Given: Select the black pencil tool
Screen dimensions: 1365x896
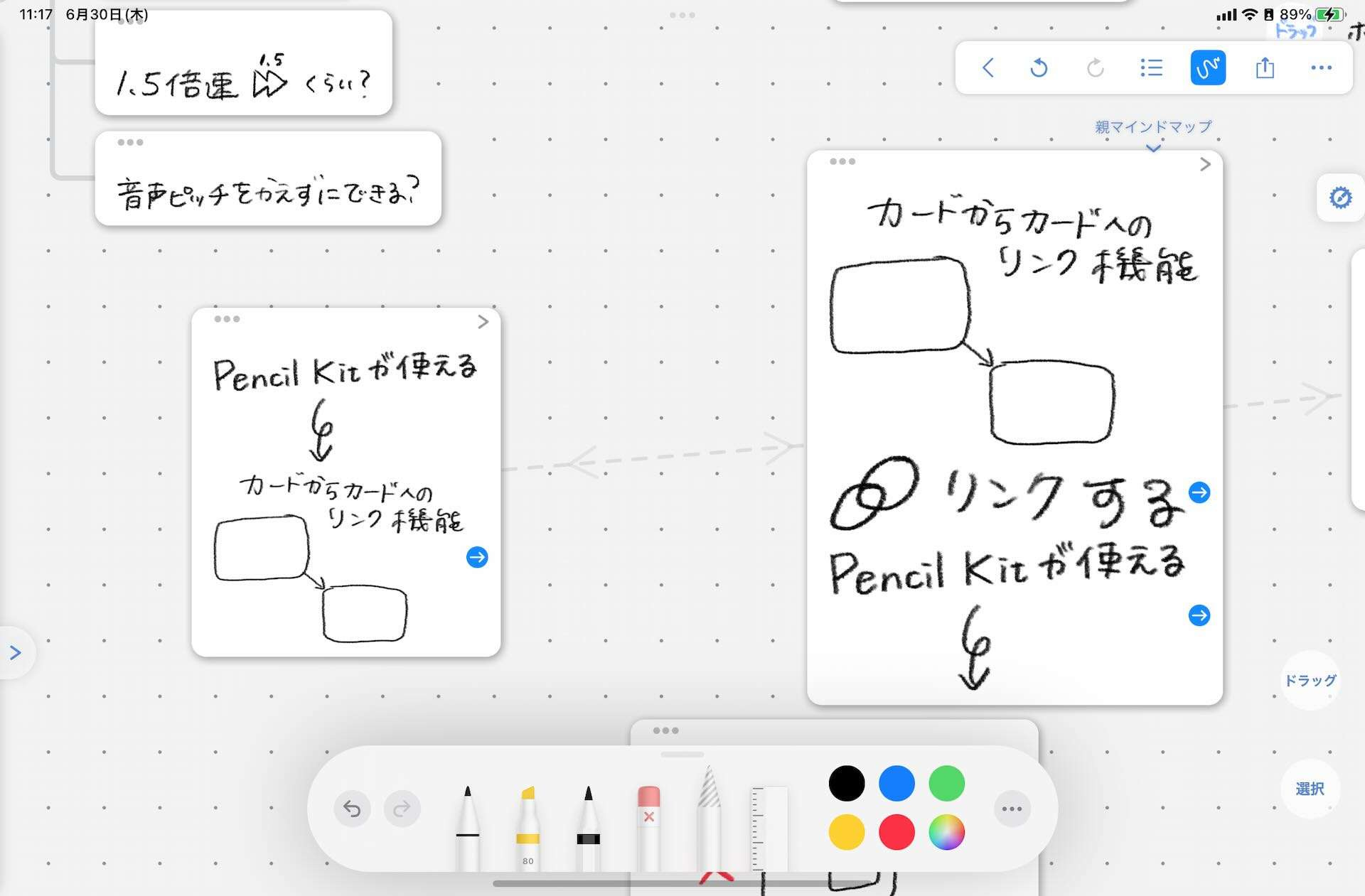Looking at the screenshot, I should point(588,828).
